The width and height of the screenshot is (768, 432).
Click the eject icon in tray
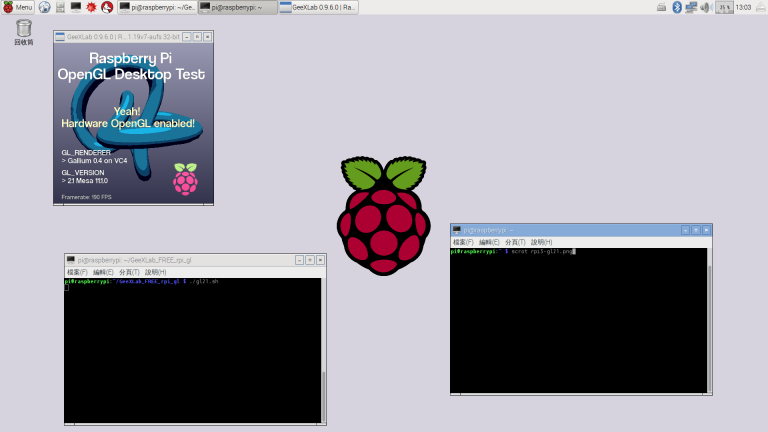point(761,7)
